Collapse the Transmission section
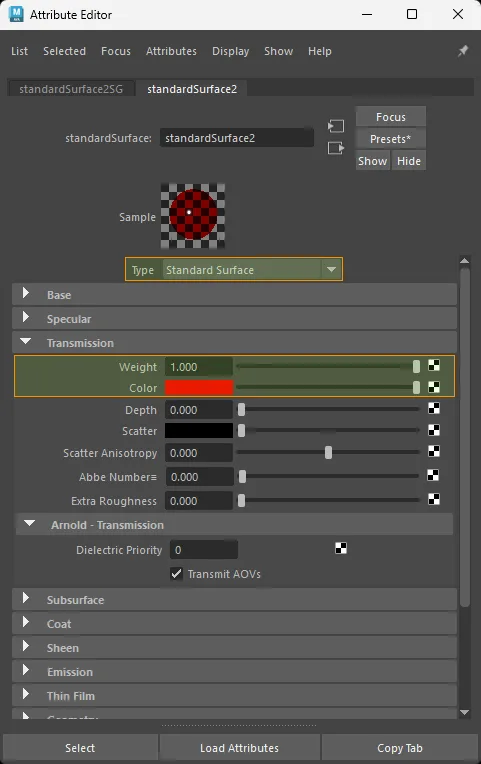 click(x=234, y=343)
